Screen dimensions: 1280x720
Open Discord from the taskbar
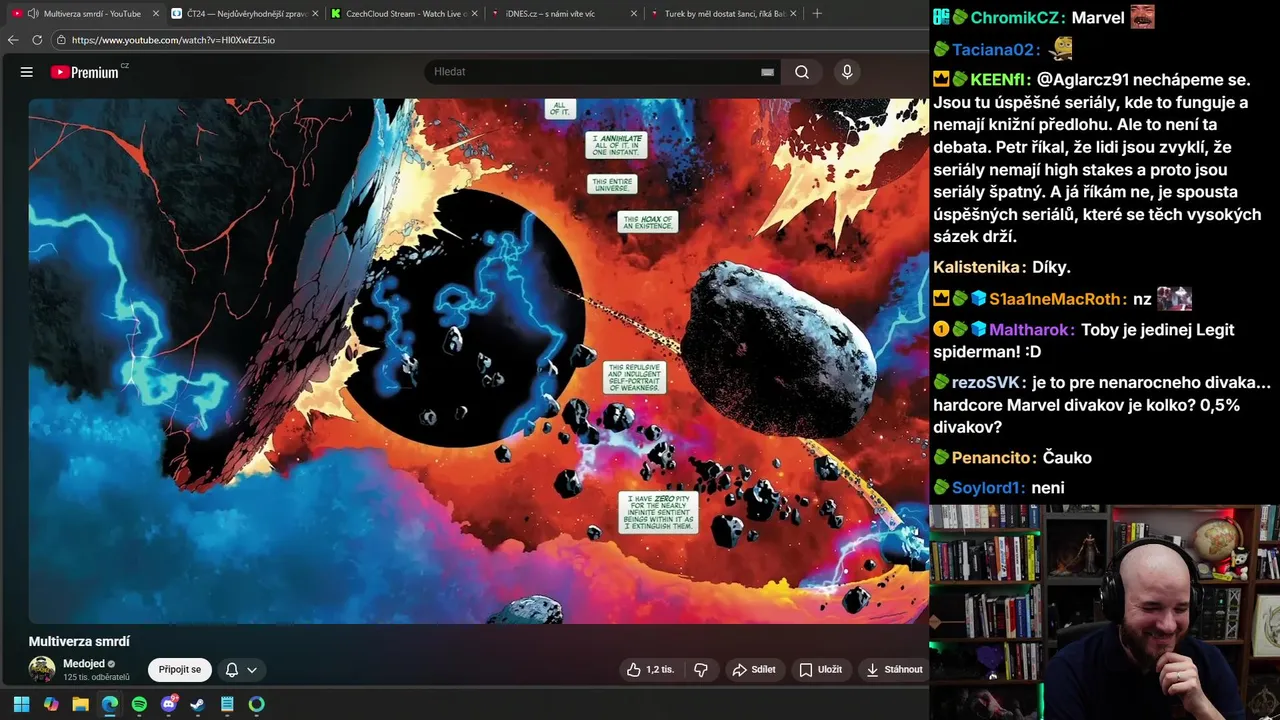coord(169,704)
